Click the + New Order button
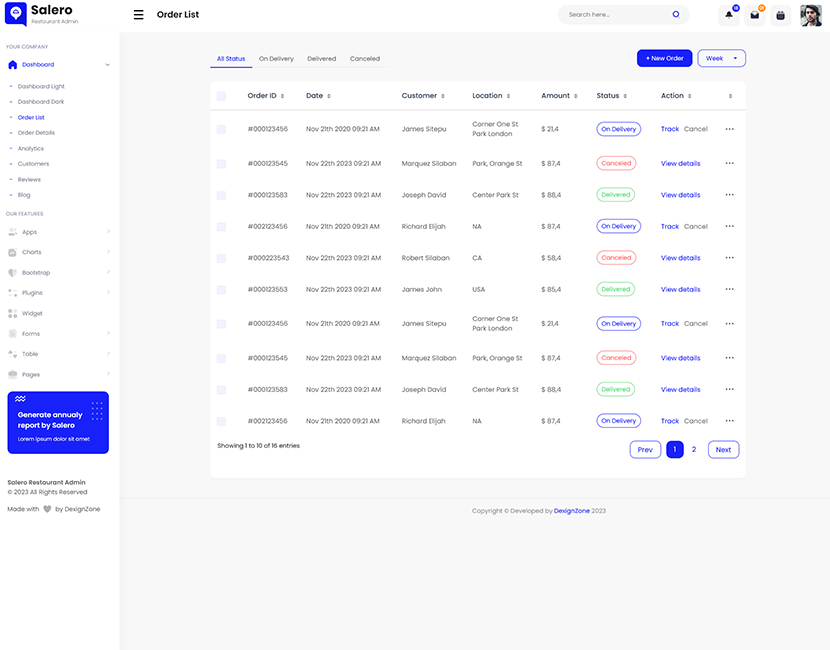830x650 pixels. pyautogui.click(x=663, y=58)
